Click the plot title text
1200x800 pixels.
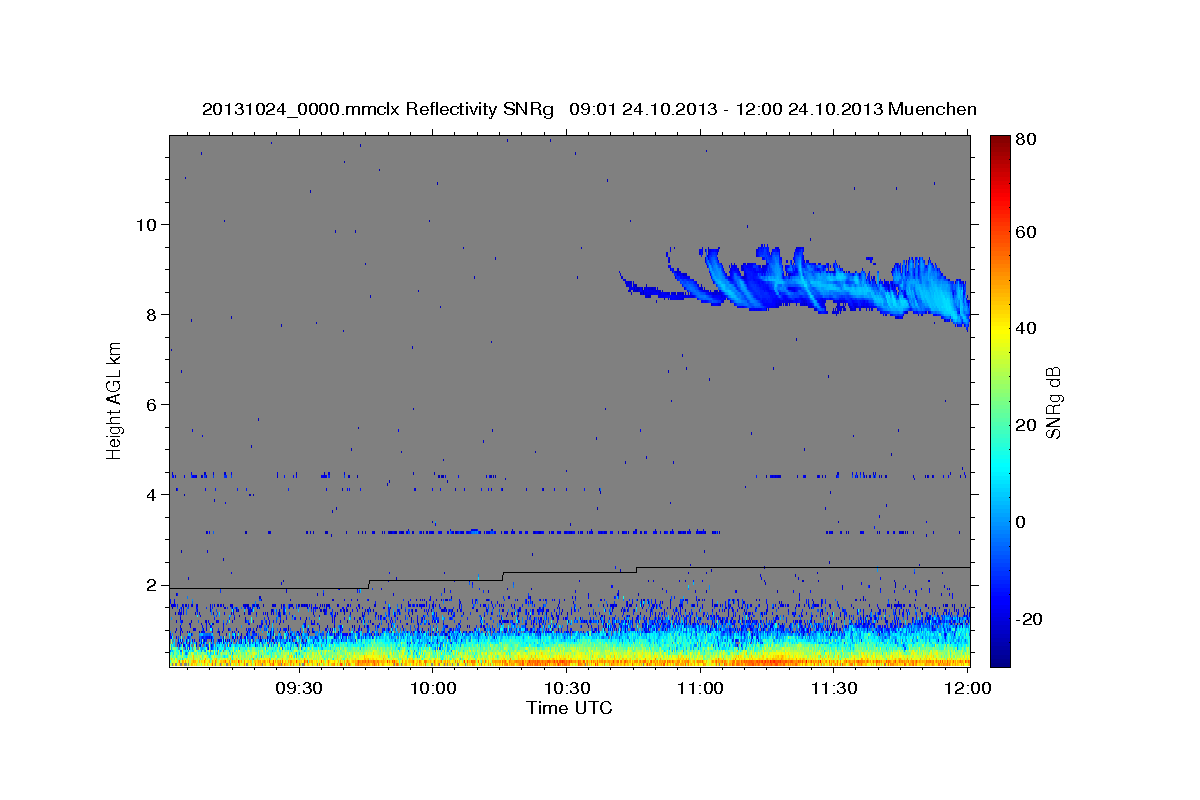(589, 109)
